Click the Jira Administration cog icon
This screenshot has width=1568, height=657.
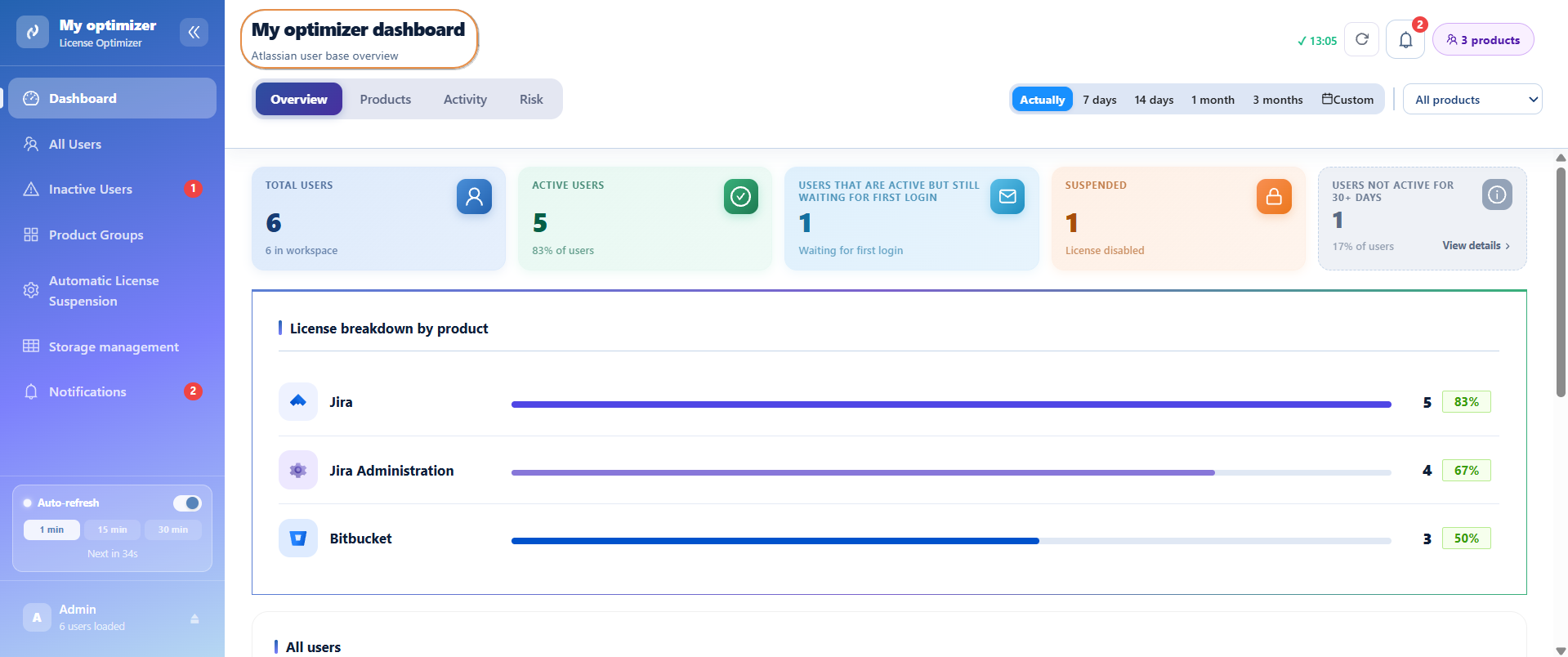click(298, 470)
